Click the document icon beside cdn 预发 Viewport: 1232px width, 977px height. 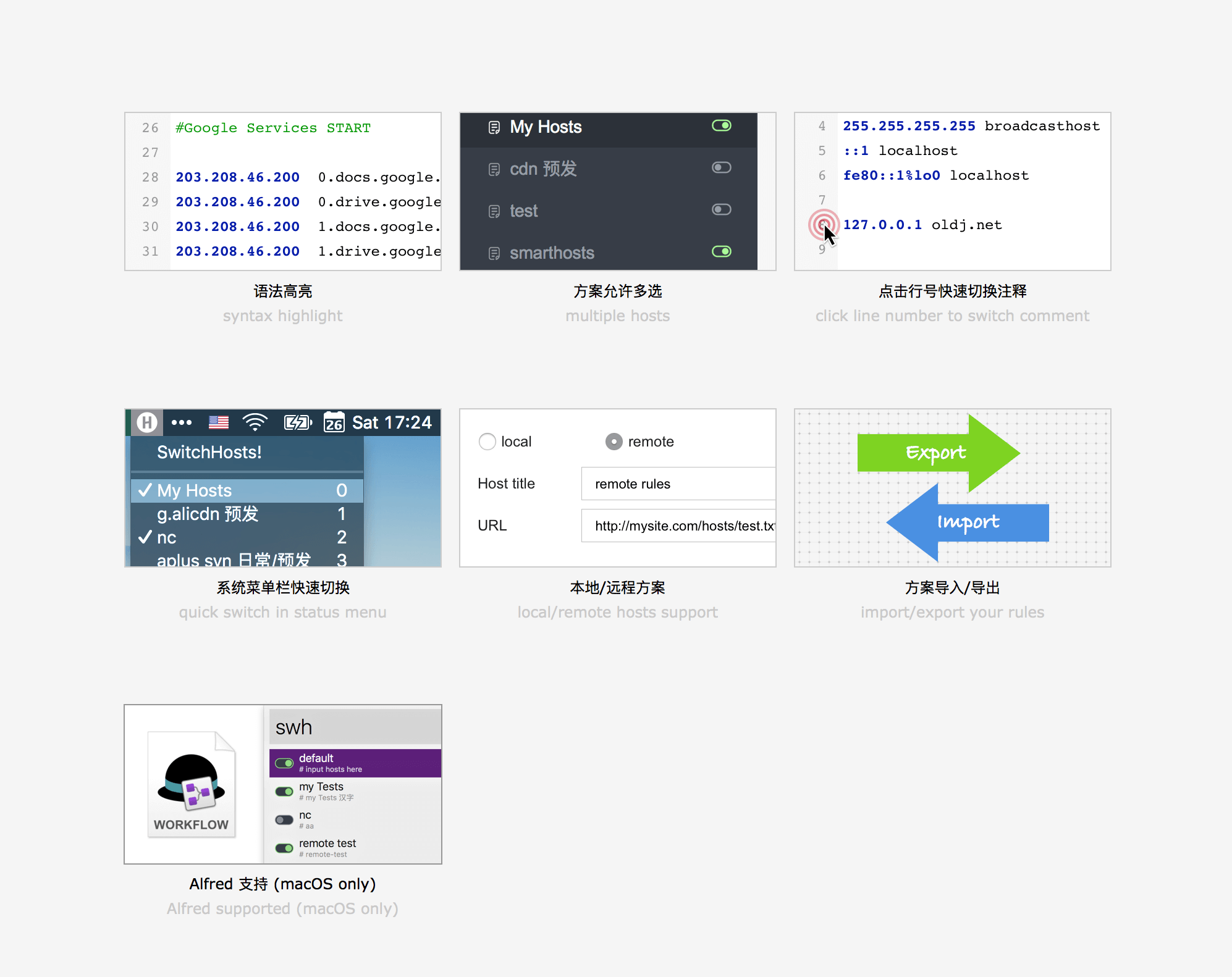pos(494,169)
